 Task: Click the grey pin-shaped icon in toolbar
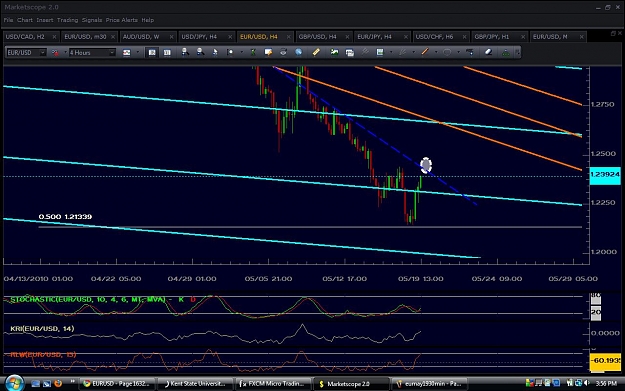click(x=365, y=52)
